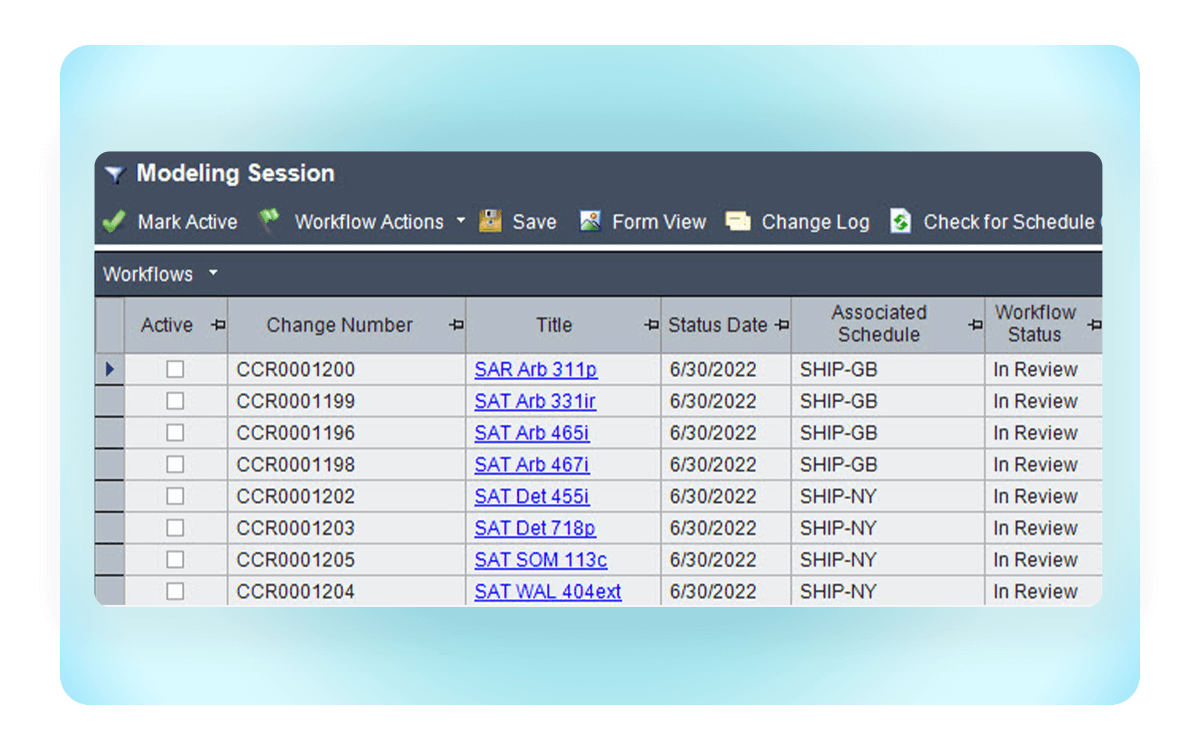Viewport: 1200px width, 750px height.
Task: Open the SAT WAL 404ext link
Action: coord(547,591)
